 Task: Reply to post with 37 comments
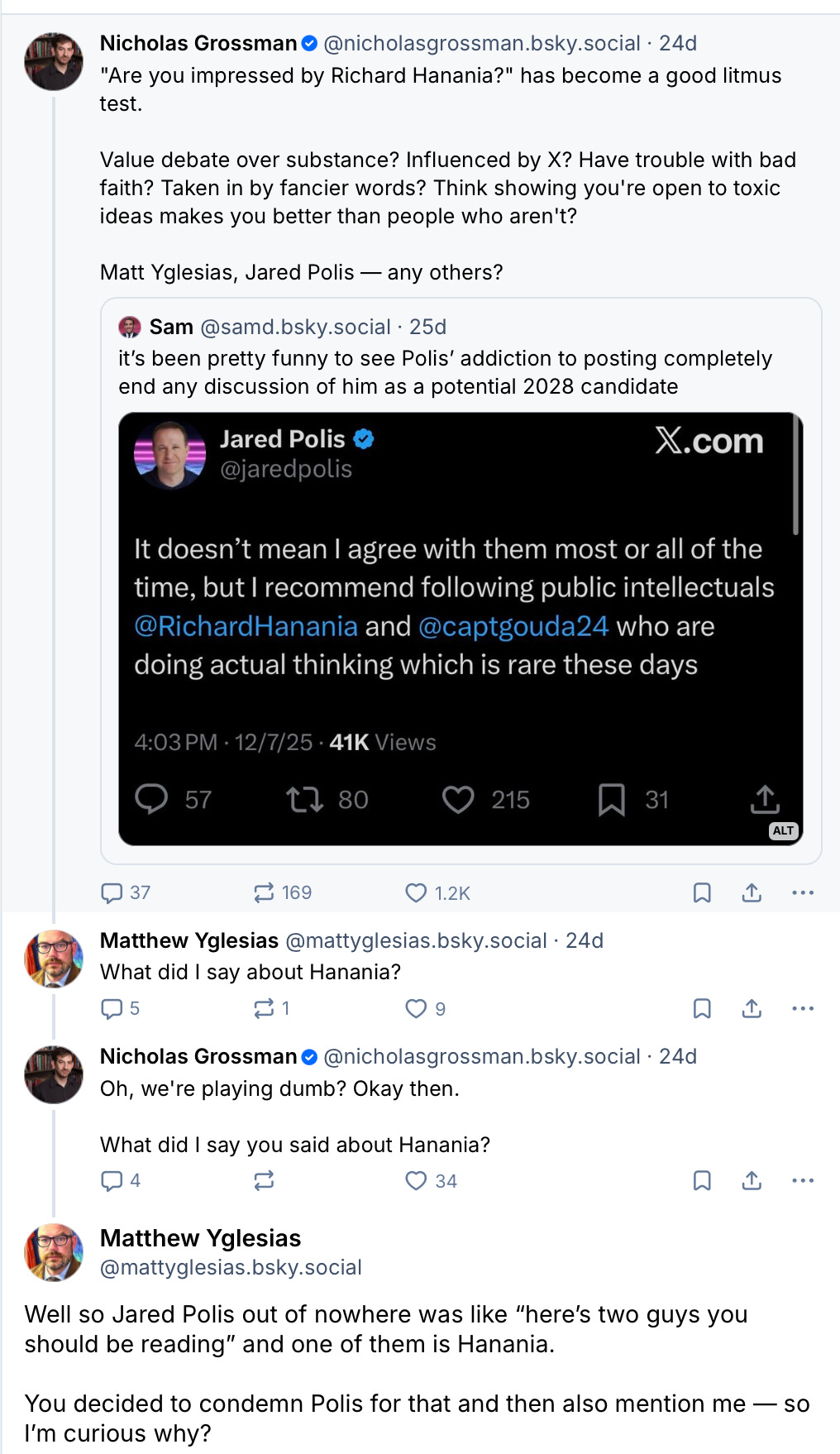coord(112,892)
